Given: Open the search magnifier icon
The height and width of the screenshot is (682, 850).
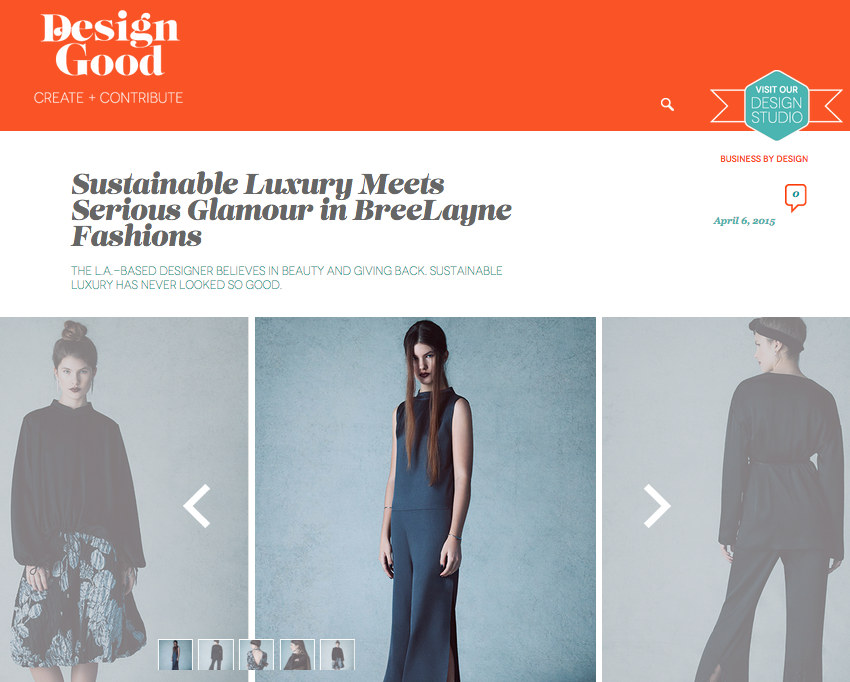Looking at the screenshot, I should pos(667,104).
